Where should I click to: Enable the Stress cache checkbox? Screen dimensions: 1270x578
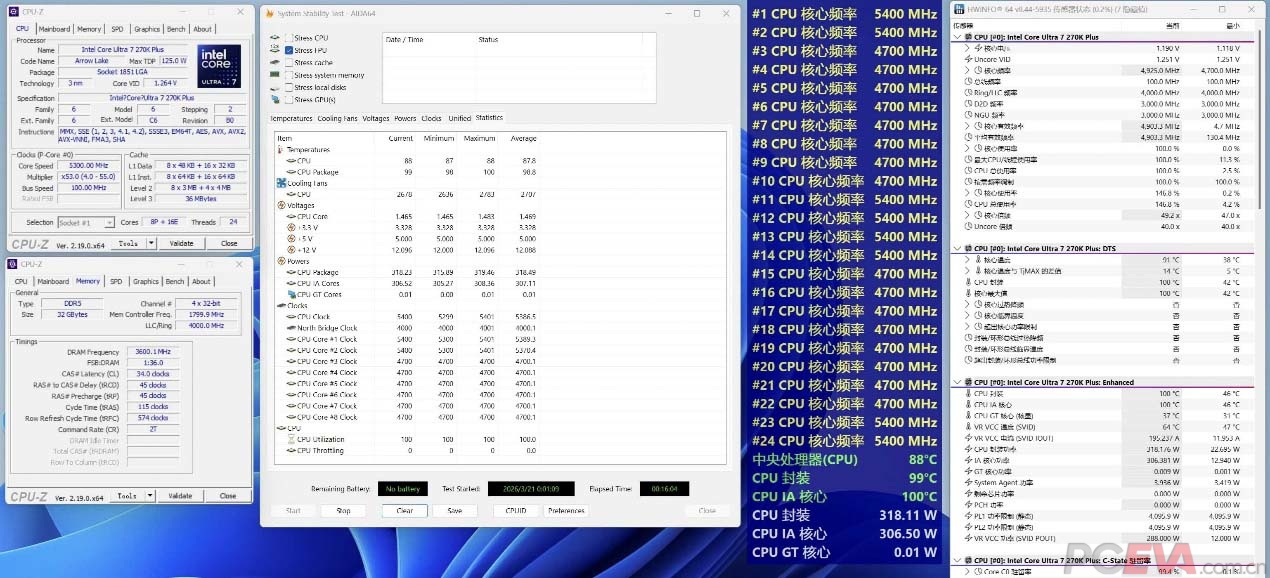(288, 62)
